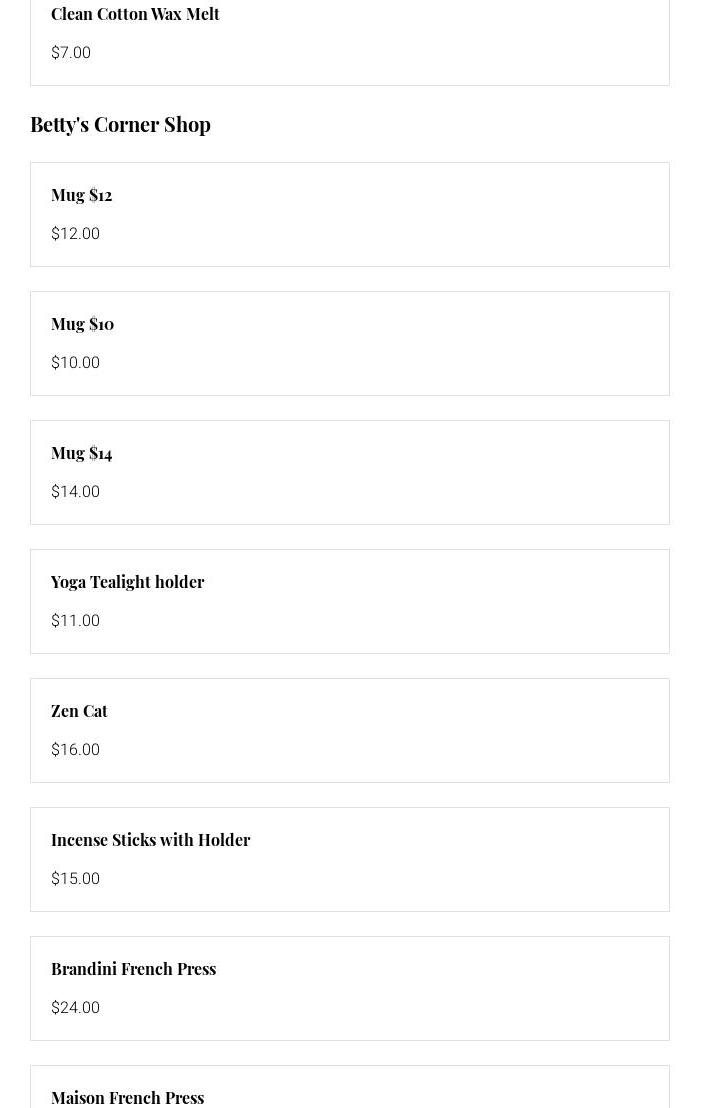Click the $10.00 price text
705x1108 pixels.
pyautogui.click(x=75, y=363)
